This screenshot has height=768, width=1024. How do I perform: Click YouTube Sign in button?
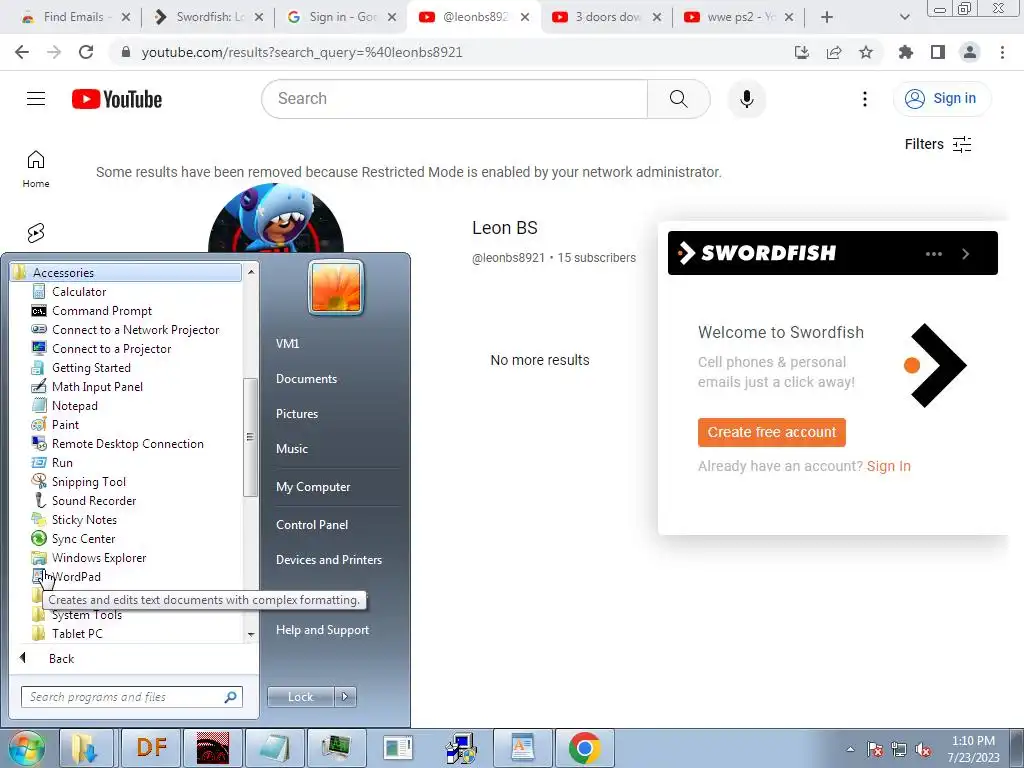click(x=941, y=99)
